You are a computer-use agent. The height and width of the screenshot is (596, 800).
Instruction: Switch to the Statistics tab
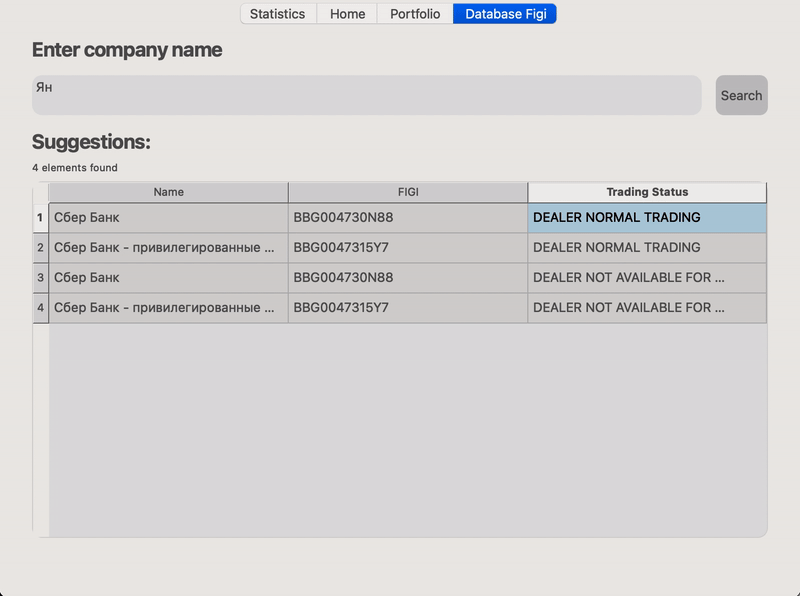pos(278,14)
